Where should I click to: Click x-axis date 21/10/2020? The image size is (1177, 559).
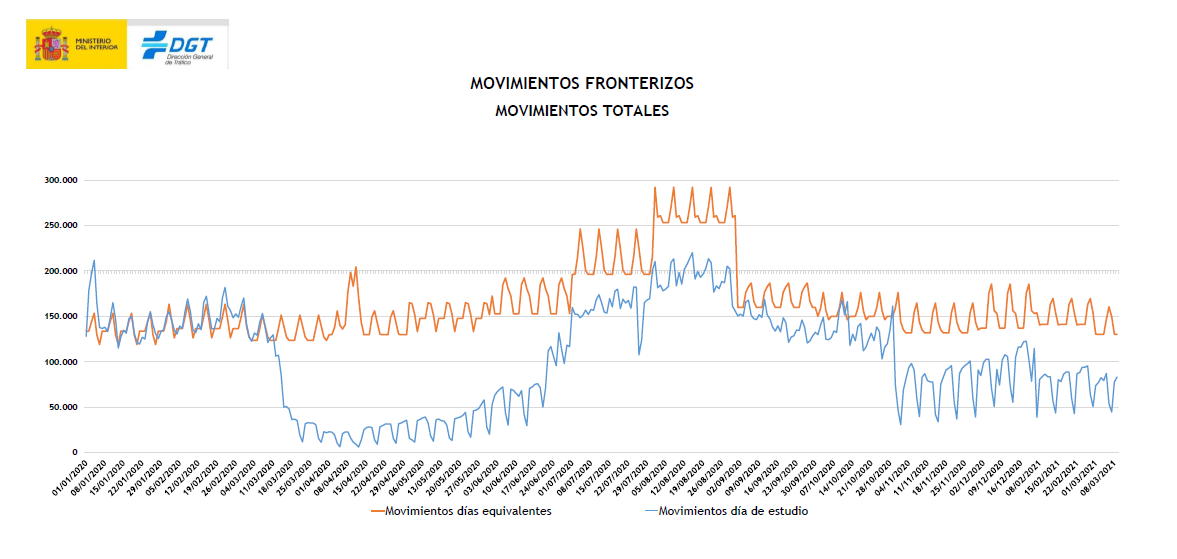pos(855,476)
